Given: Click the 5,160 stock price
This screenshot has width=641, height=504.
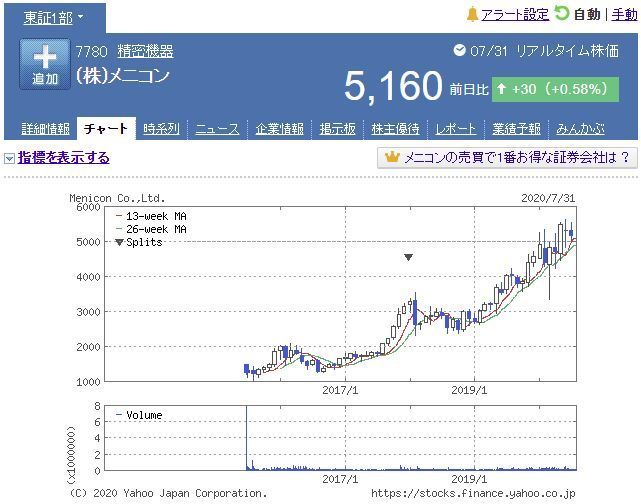Looking at the screenshot, I should pos(393,86).
